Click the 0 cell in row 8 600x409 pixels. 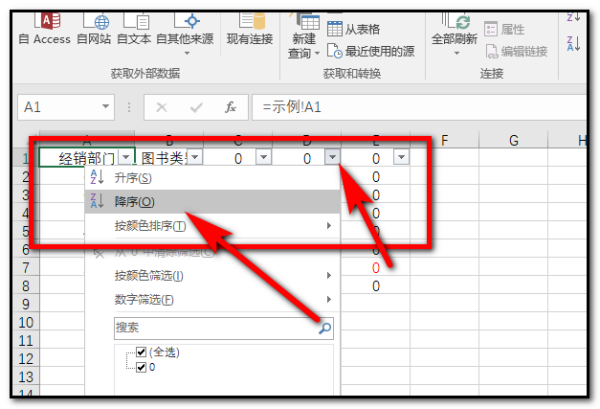[376, 286]
